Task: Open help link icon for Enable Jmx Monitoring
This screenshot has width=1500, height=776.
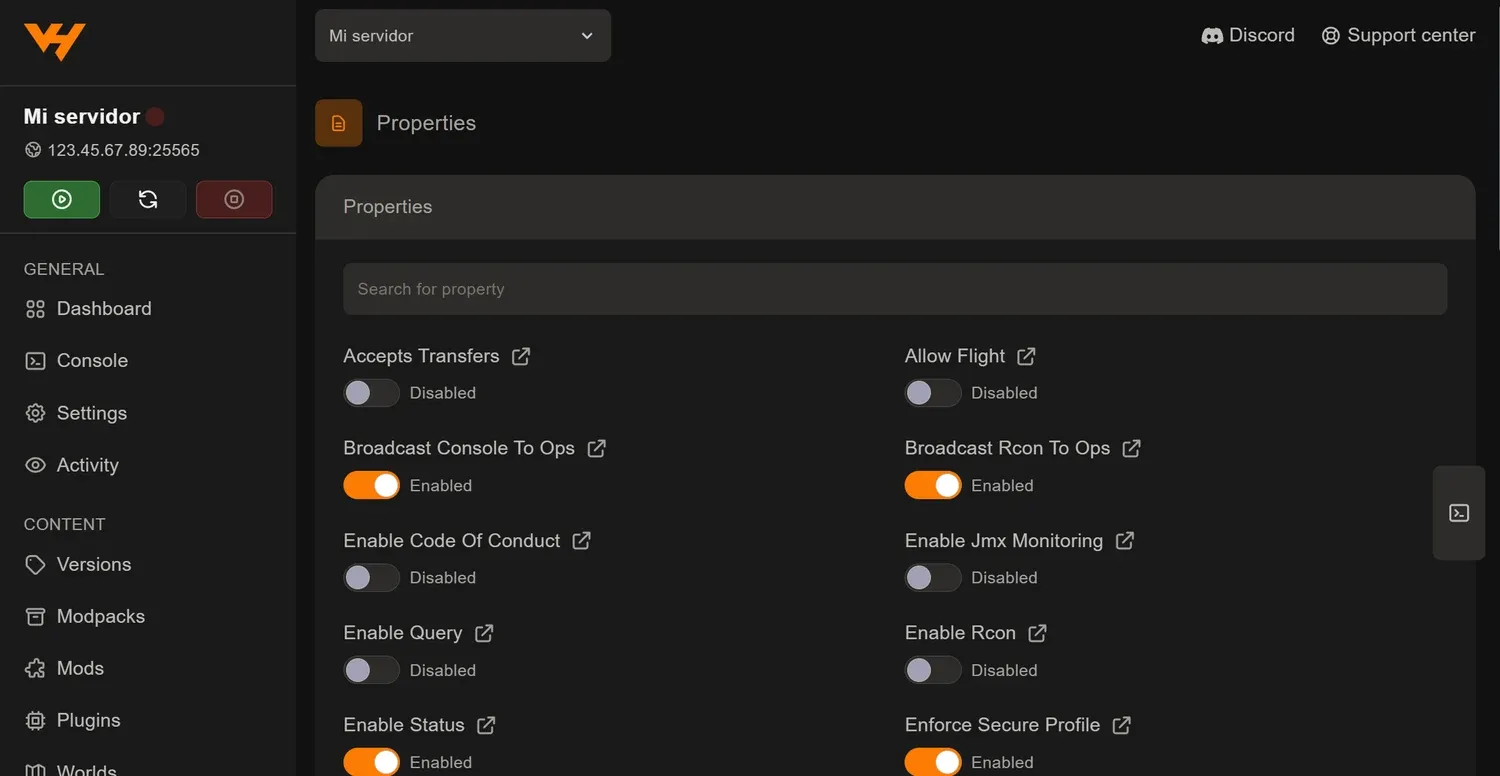Action: [x=1125, y=541]
